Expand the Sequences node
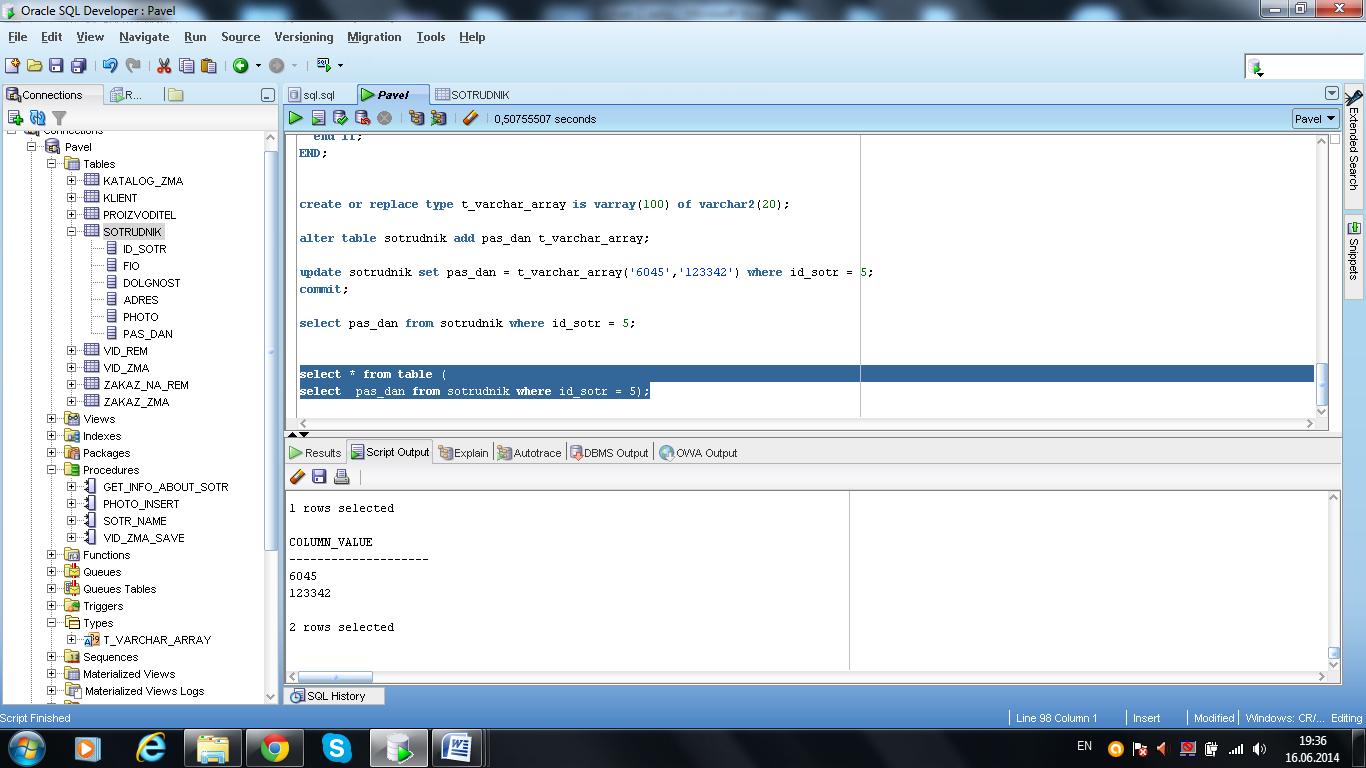 coord(52,657)
